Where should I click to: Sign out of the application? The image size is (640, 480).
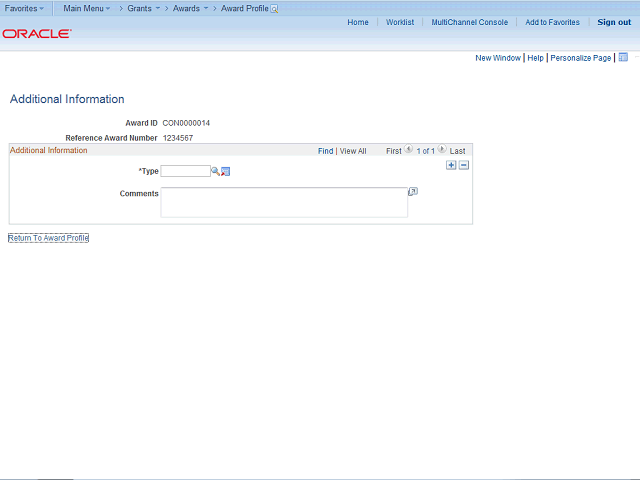click(614, 22)
